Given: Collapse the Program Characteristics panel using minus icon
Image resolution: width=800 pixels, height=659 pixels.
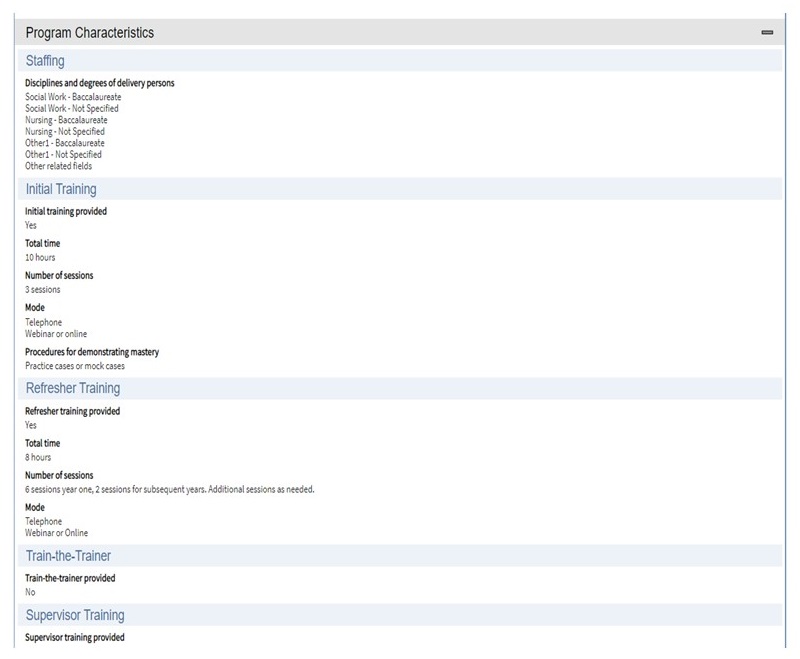Looking at the screenshot, I should tap(767, 33).
